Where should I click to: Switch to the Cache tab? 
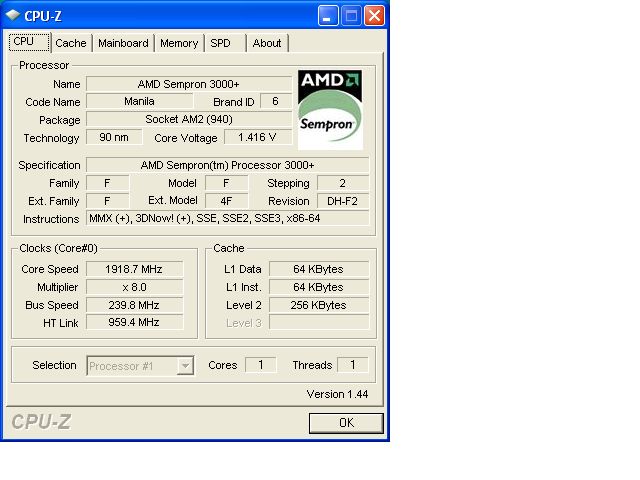[x=71, y=43]
